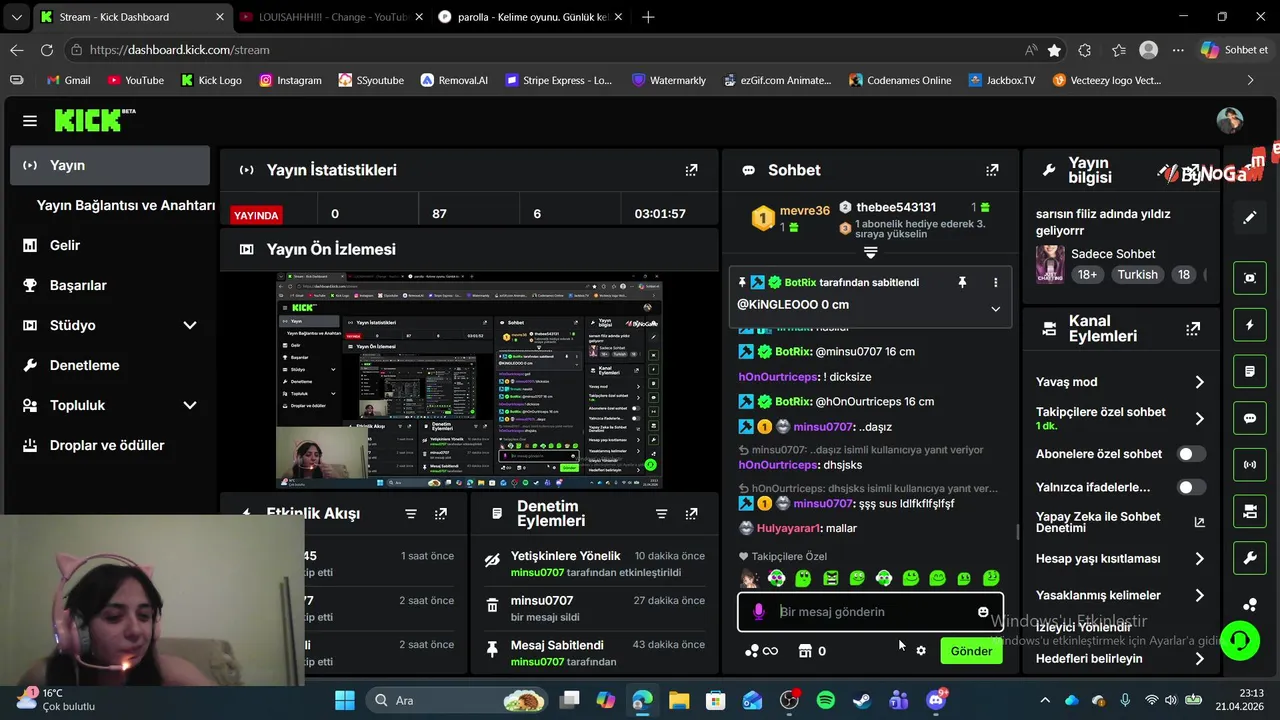
Task: Click mevre36 in the chat leaderboard
Action: [x=804, y=210]
